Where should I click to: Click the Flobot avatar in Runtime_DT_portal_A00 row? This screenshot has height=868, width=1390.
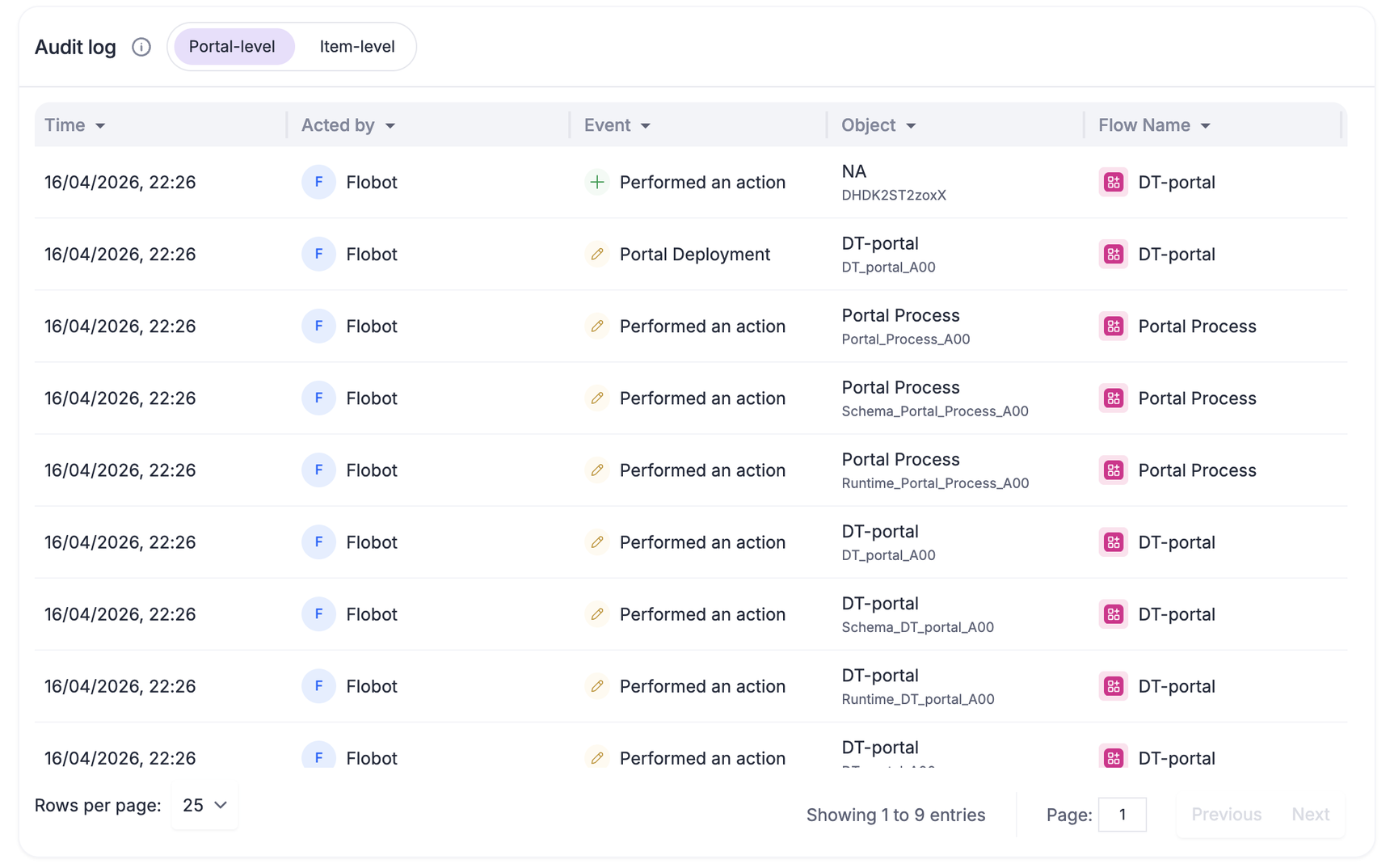[x=318, y=686]
